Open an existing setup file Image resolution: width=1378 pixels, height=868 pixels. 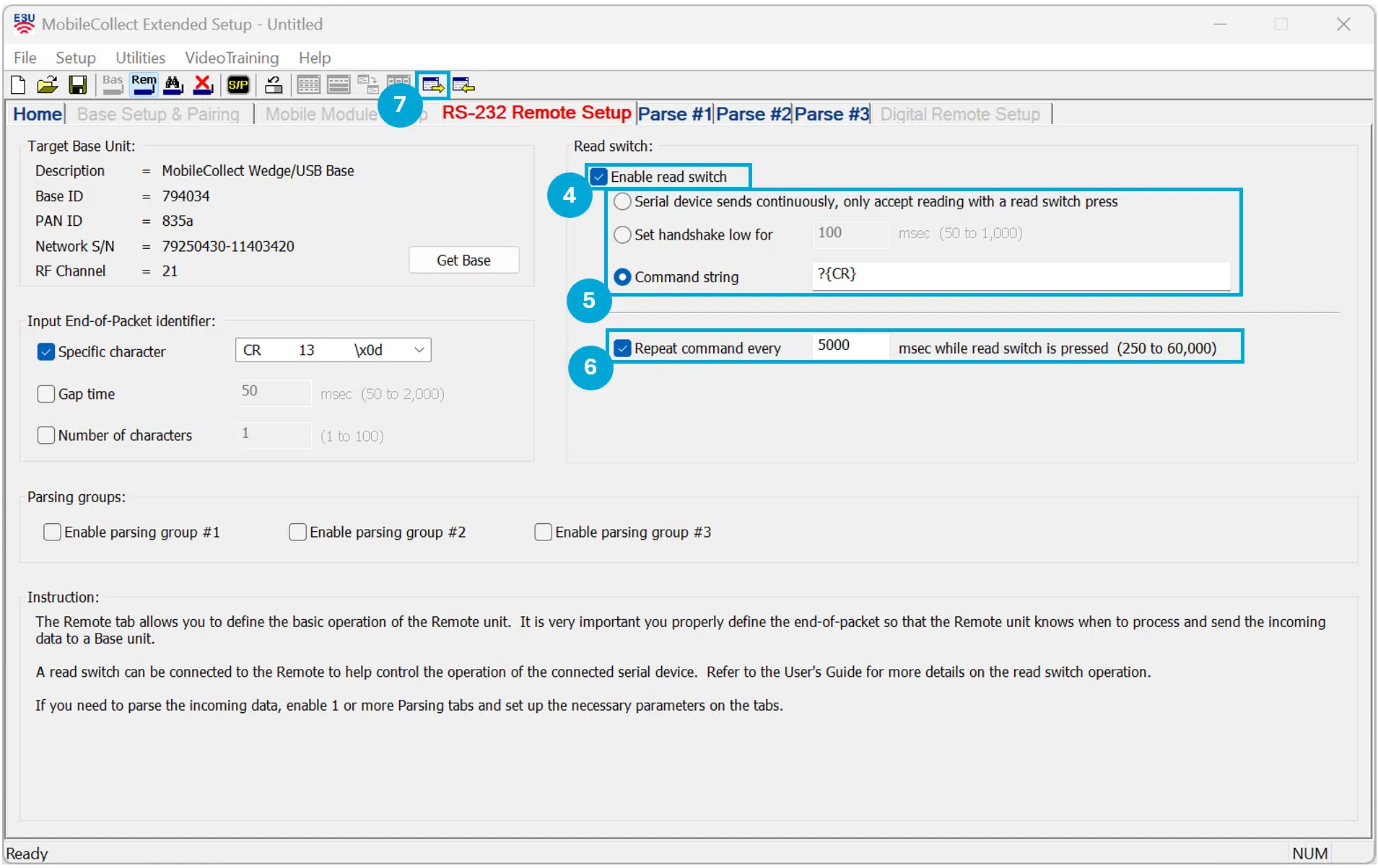point(48,85)
